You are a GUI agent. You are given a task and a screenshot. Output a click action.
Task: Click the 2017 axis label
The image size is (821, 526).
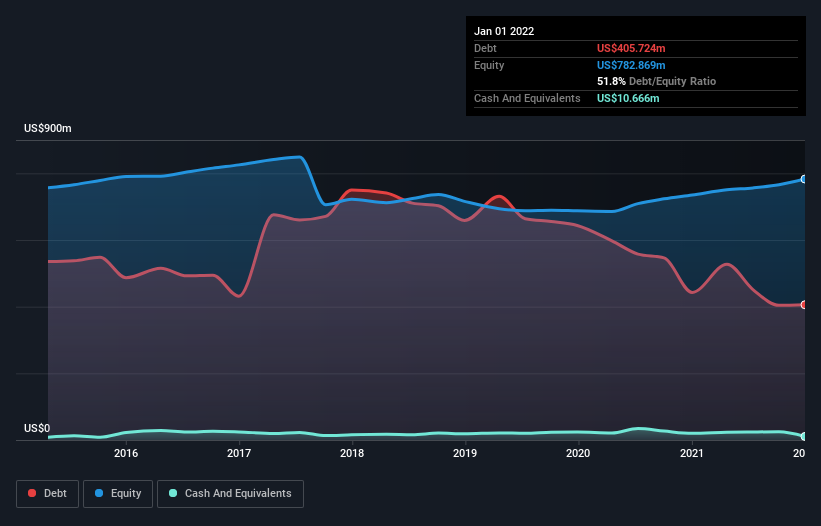click(239, 453)
